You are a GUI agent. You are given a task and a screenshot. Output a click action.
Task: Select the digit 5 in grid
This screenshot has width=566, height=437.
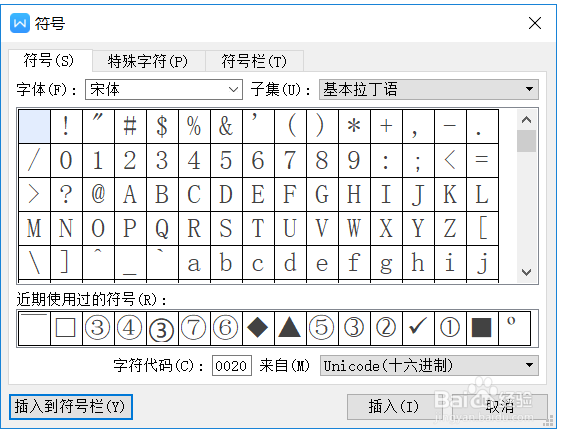tap(226, 161)
